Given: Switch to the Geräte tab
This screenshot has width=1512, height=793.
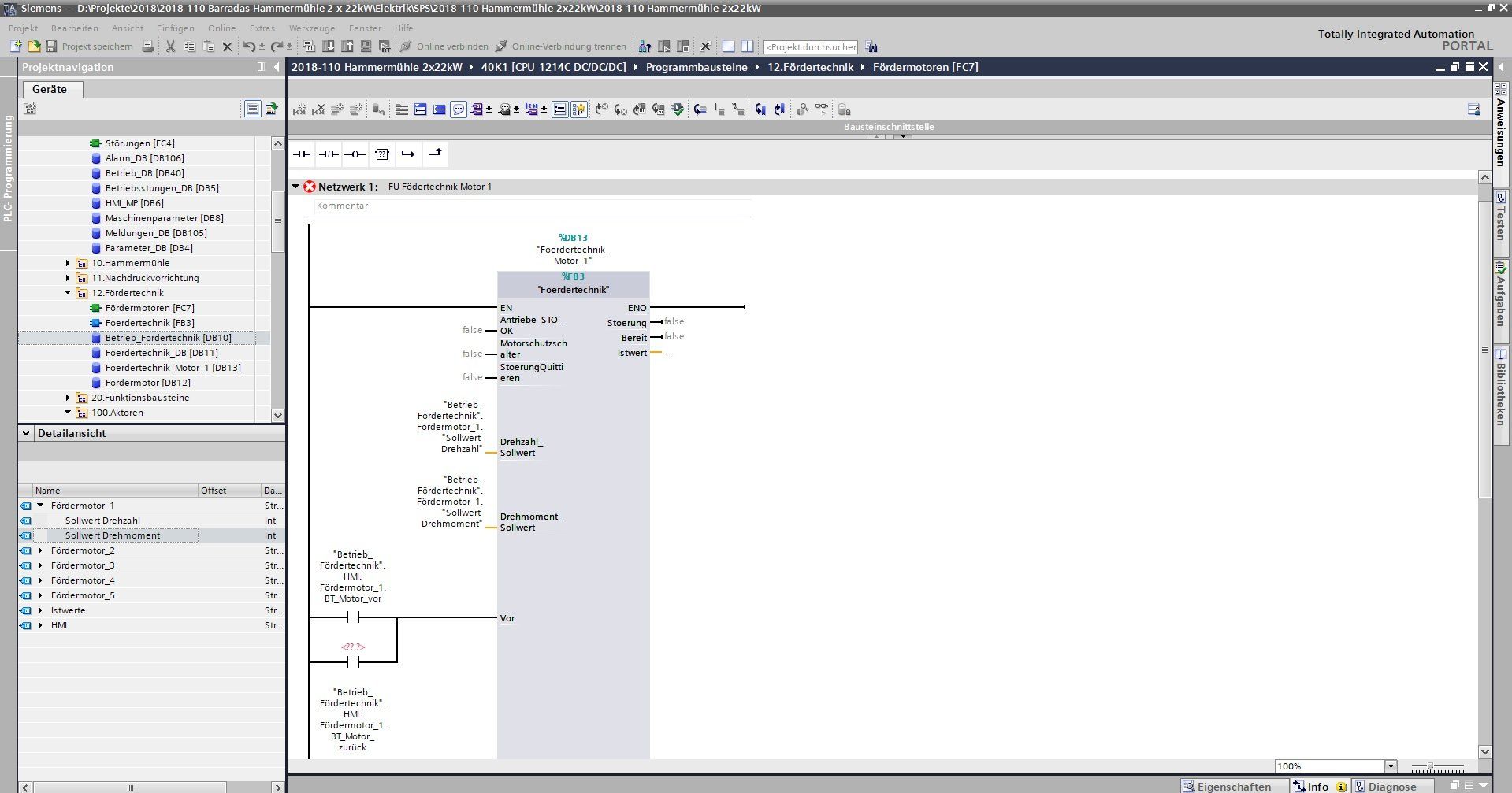Looking at the screenshot, I should coord(50,89).
